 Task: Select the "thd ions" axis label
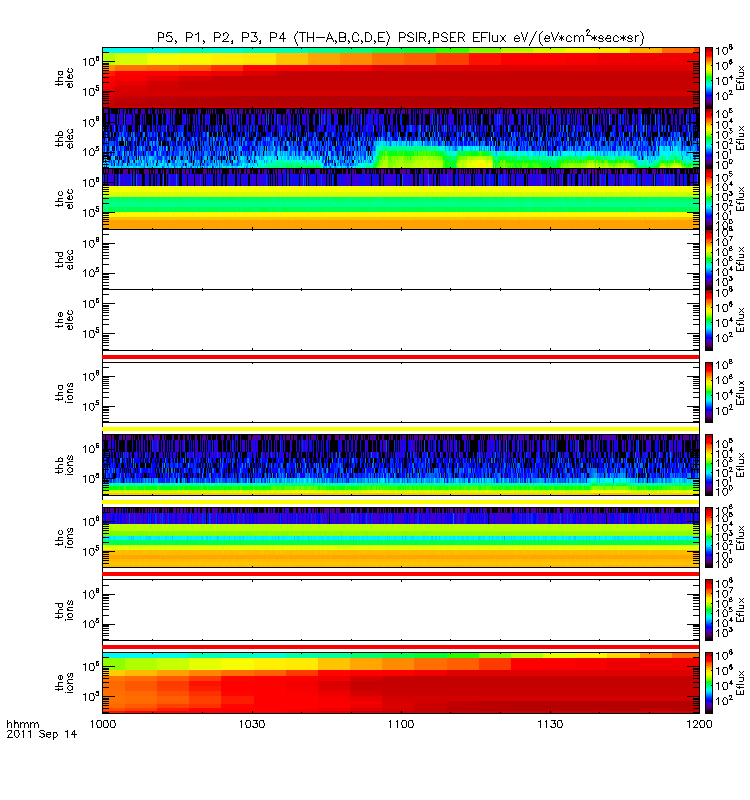[x=64, y=611]
